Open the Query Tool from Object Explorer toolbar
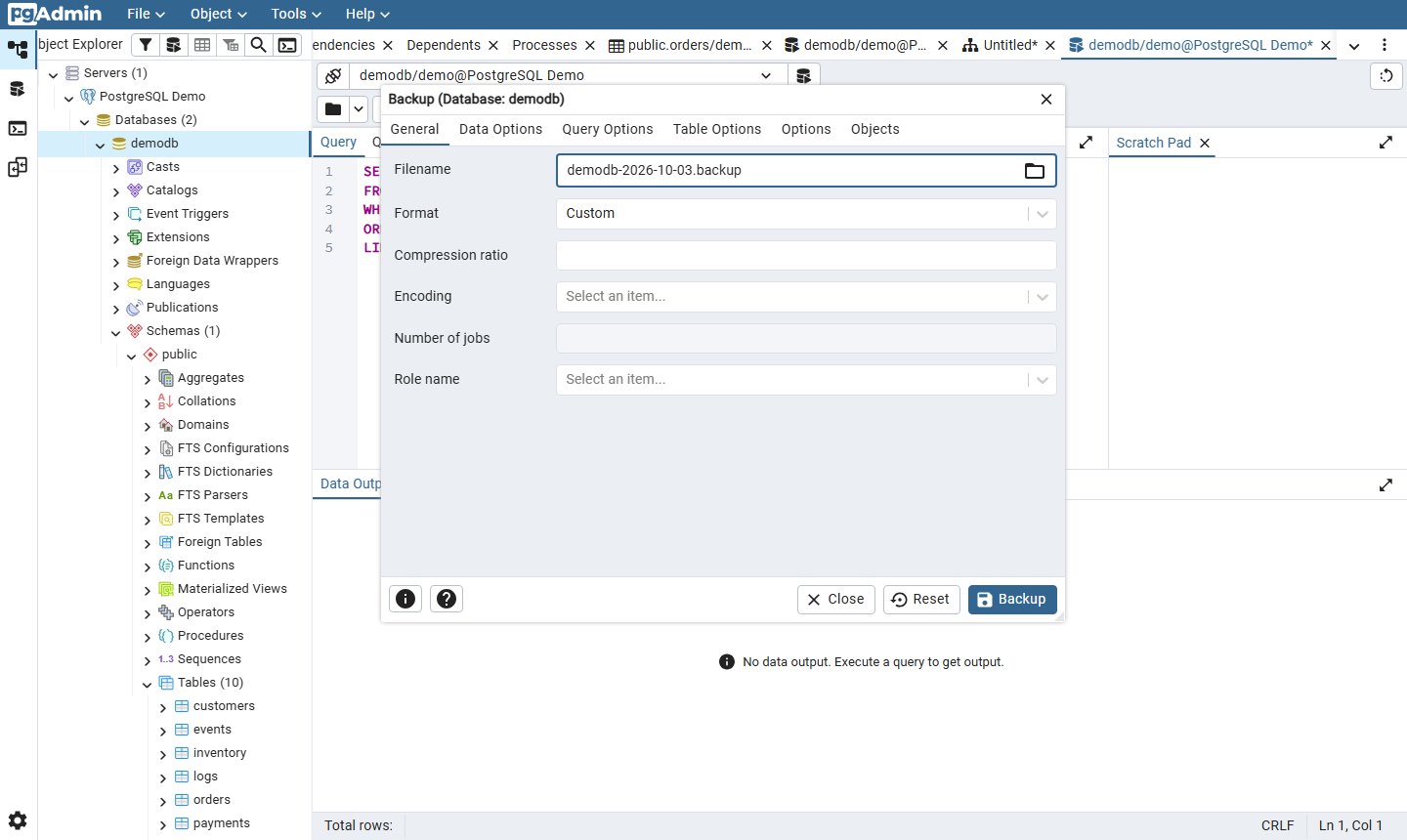Viewport: 1407px width, 840px height. [173, 45]
